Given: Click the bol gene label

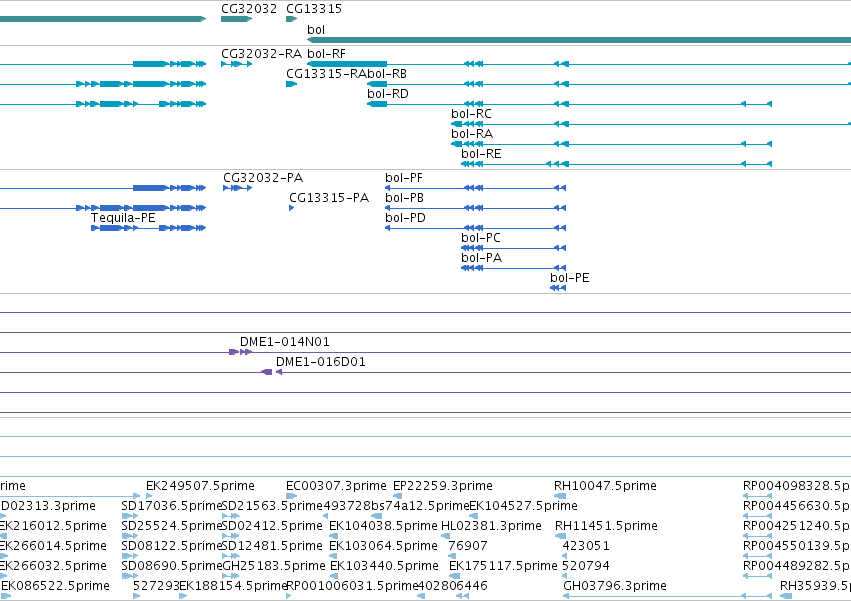Looking at the screenshot, I should pos(316,30).
